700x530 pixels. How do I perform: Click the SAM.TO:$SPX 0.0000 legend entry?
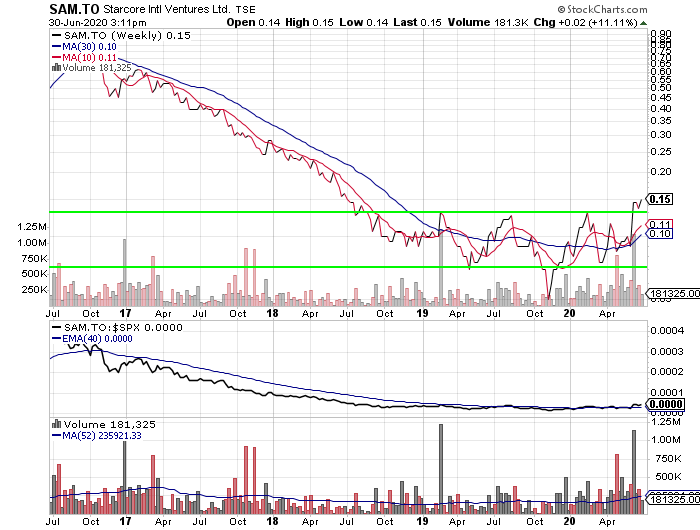[123, 327]
